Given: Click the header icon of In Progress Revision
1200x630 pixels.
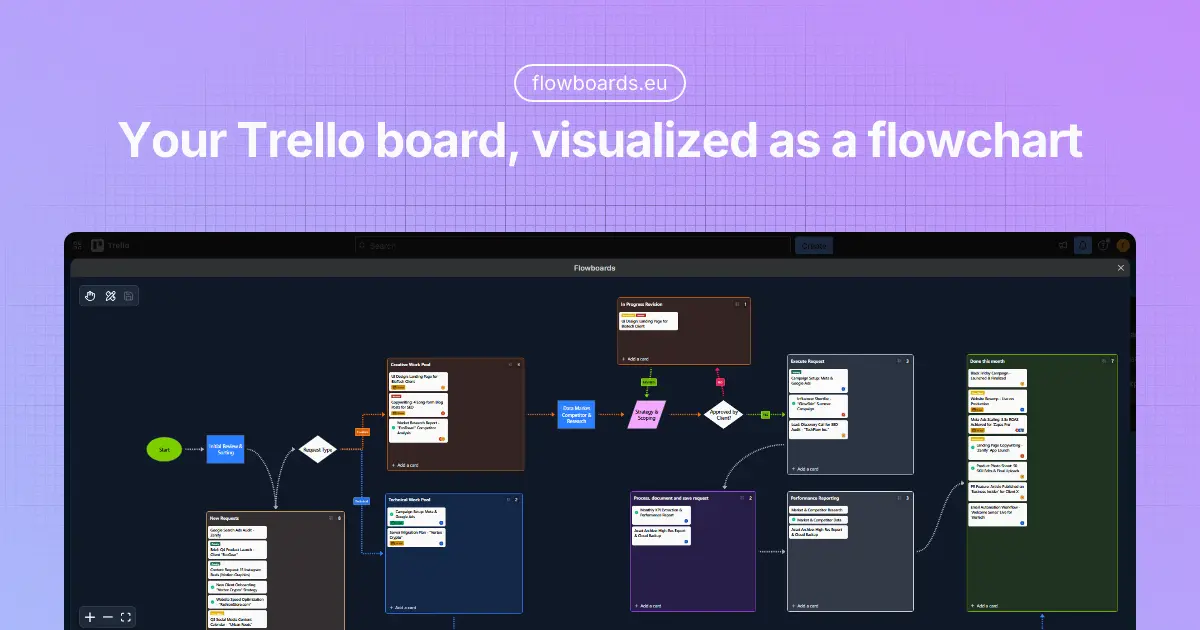Looking at the screenshot, I should (x=737, y=303).
